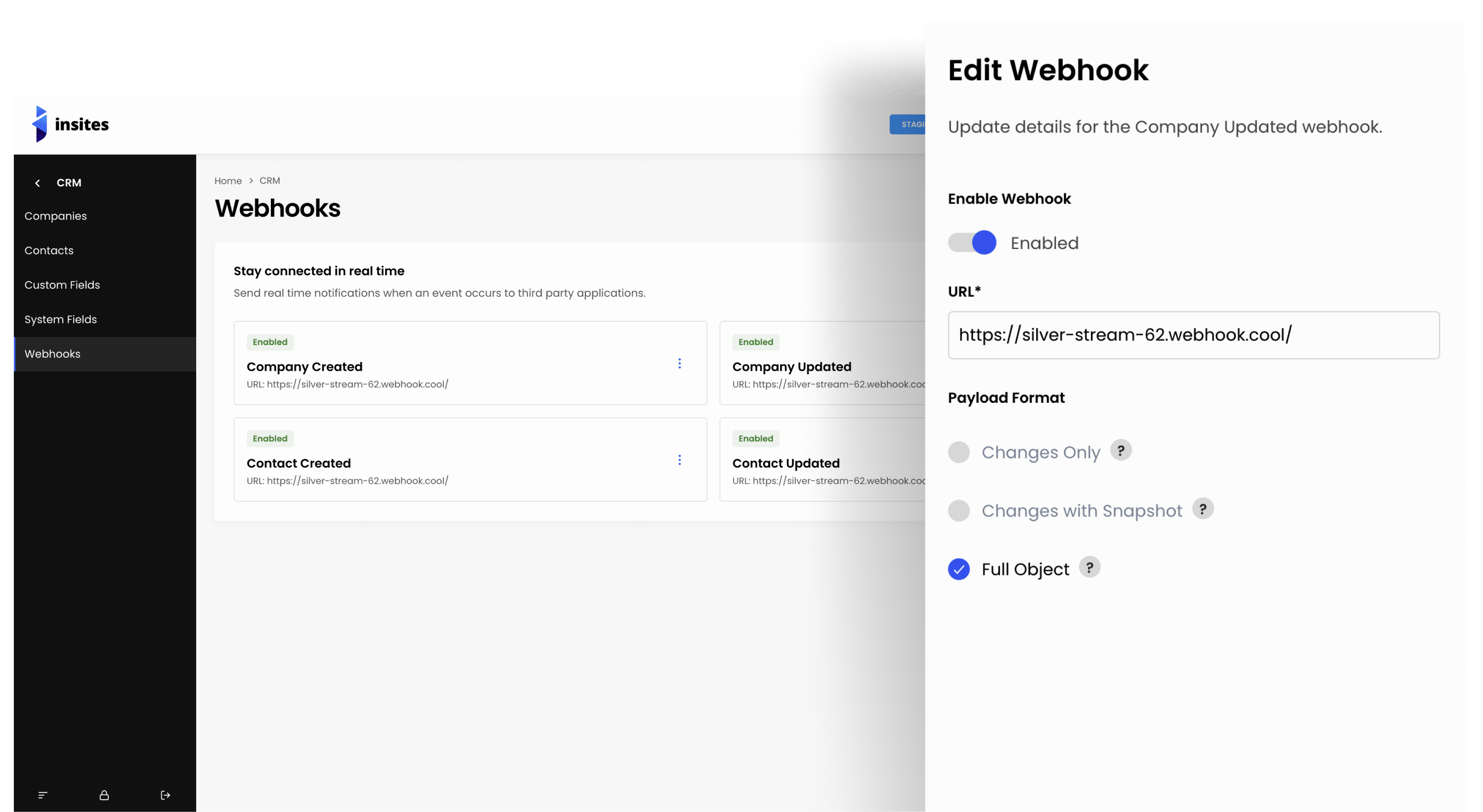Click the insites logo icon
The width and height of the screenshot is (1483, 812).
[40, 124]
